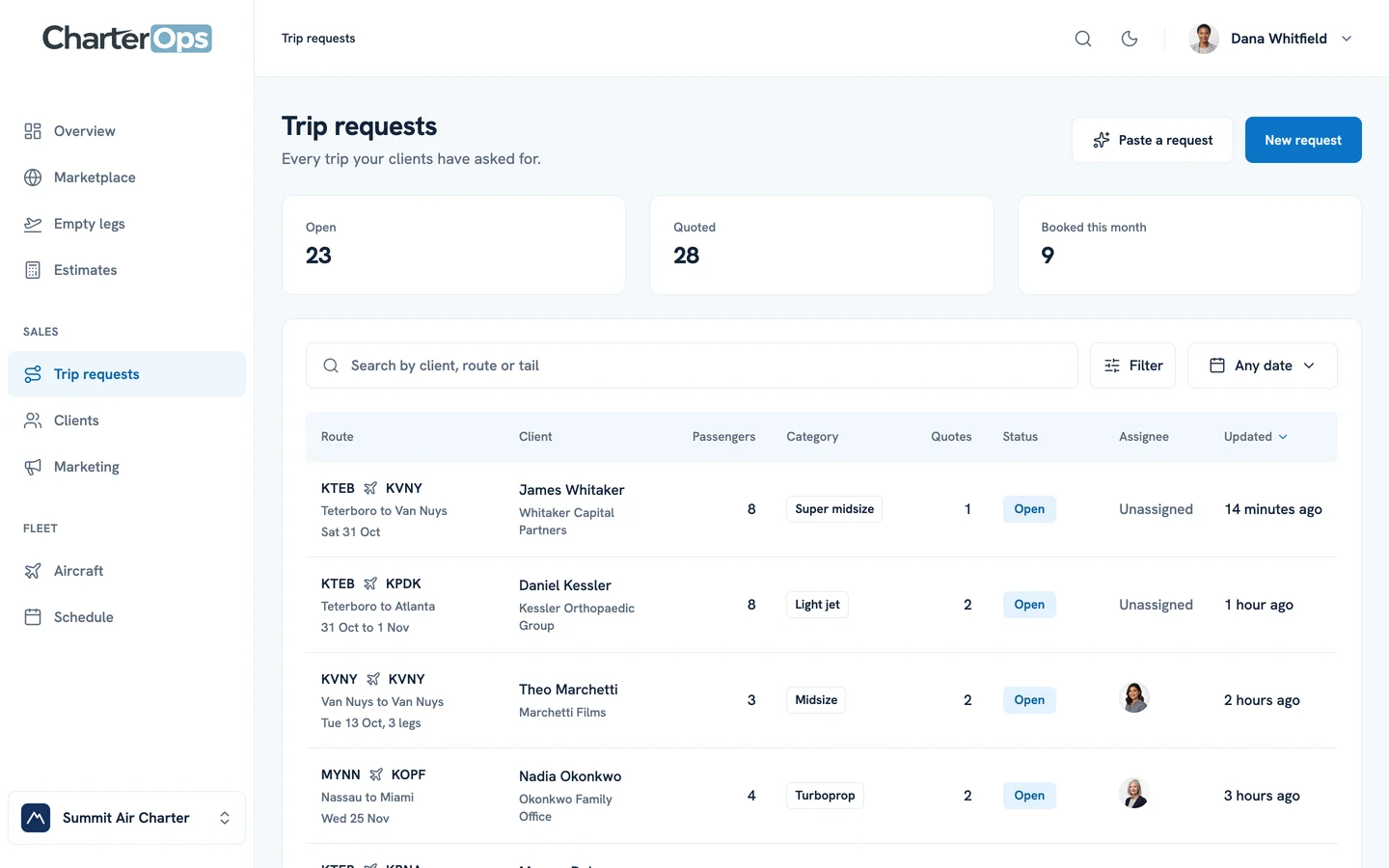Click the plane icon in MYNN to KOPF route
Screen dimensions: 1389x868
click(x=376, y=774)
